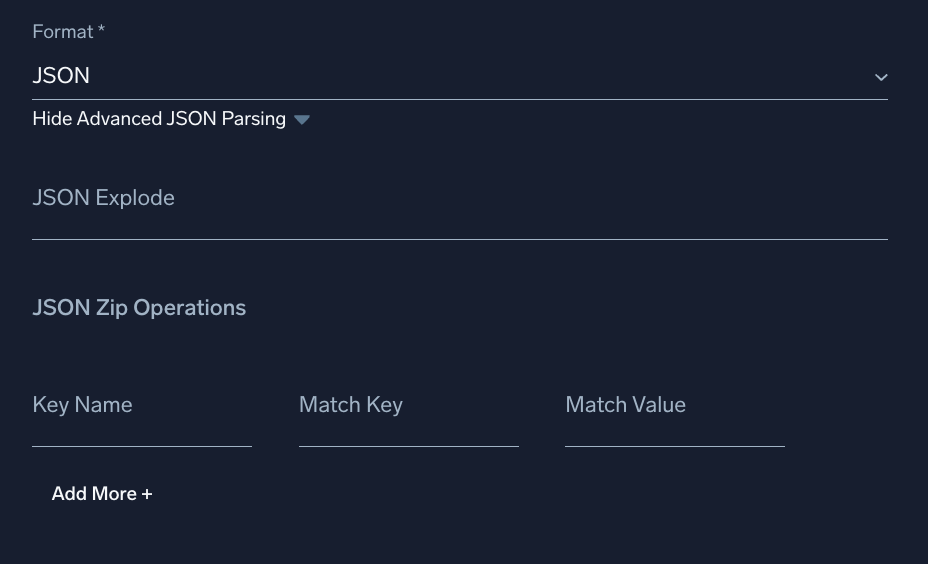Click the Hide Advanced JSON Parsing link
The height and width of the screenshot is (564, 928).
(159, 119)
